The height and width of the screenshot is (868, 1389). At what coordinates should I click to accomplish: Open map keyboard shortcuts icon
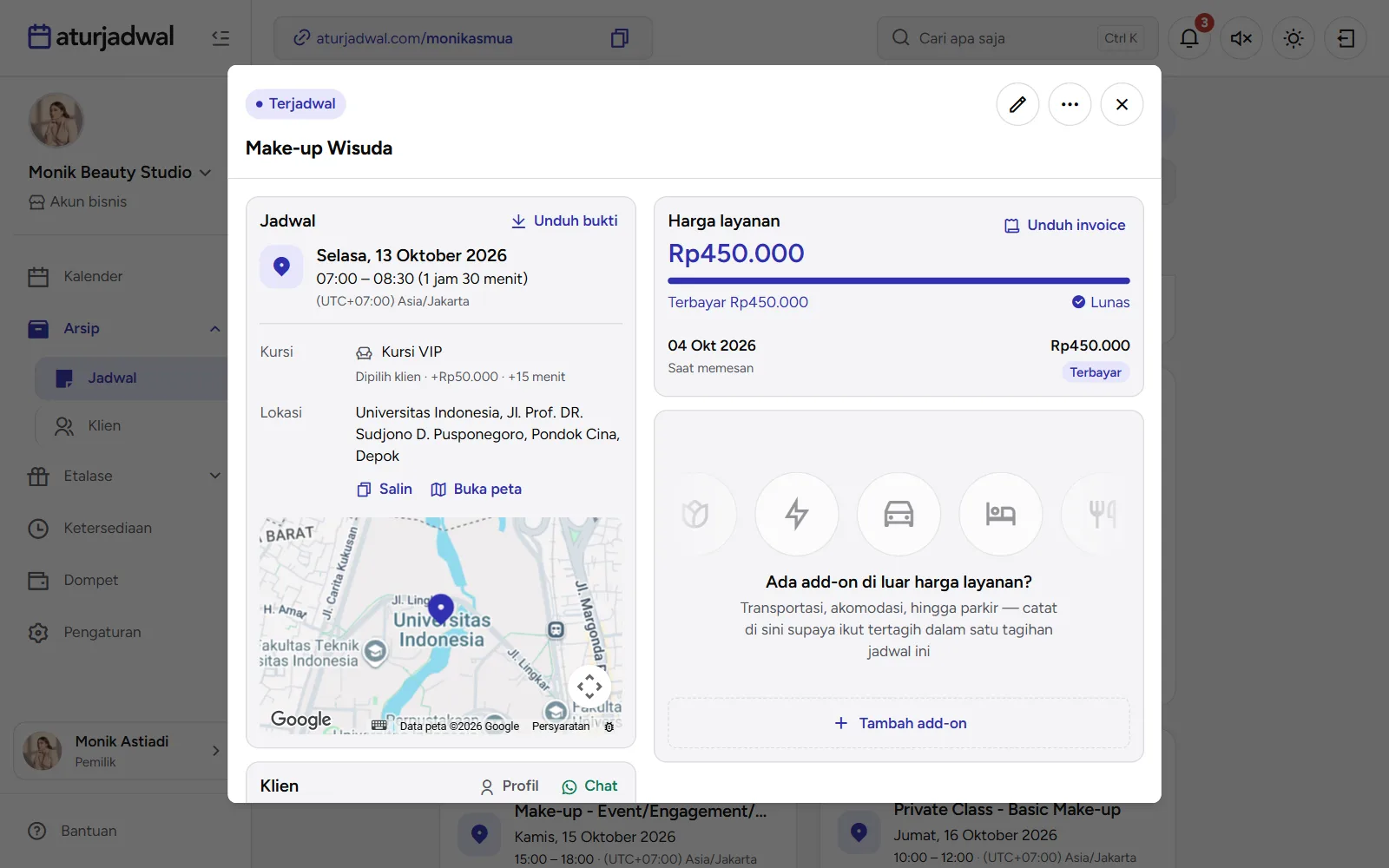[379, 726]
